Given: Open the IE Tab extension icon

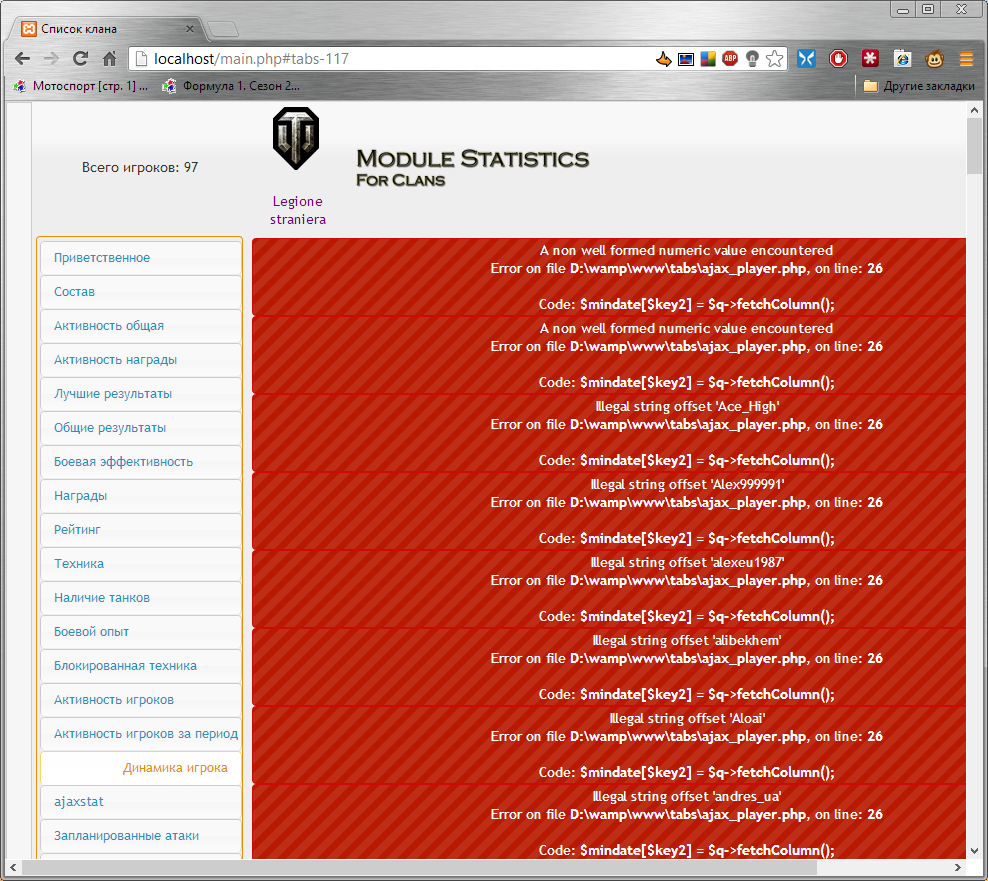Looking at the screenshot, I should tap(902, 59).
